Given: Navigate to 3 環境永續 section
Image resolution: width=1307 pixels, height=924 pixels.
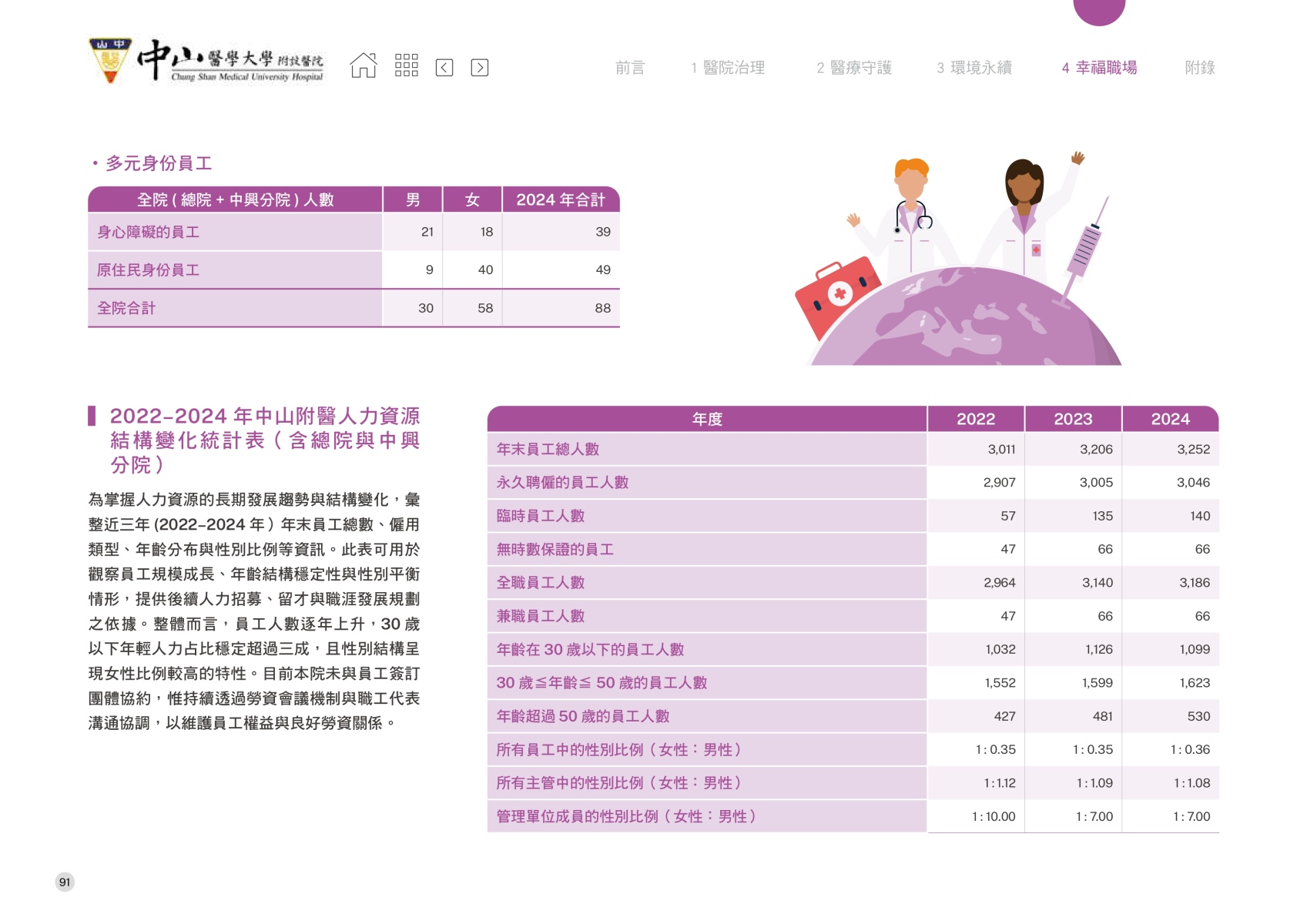Looking at the screenshot, I should coord(974,68).
